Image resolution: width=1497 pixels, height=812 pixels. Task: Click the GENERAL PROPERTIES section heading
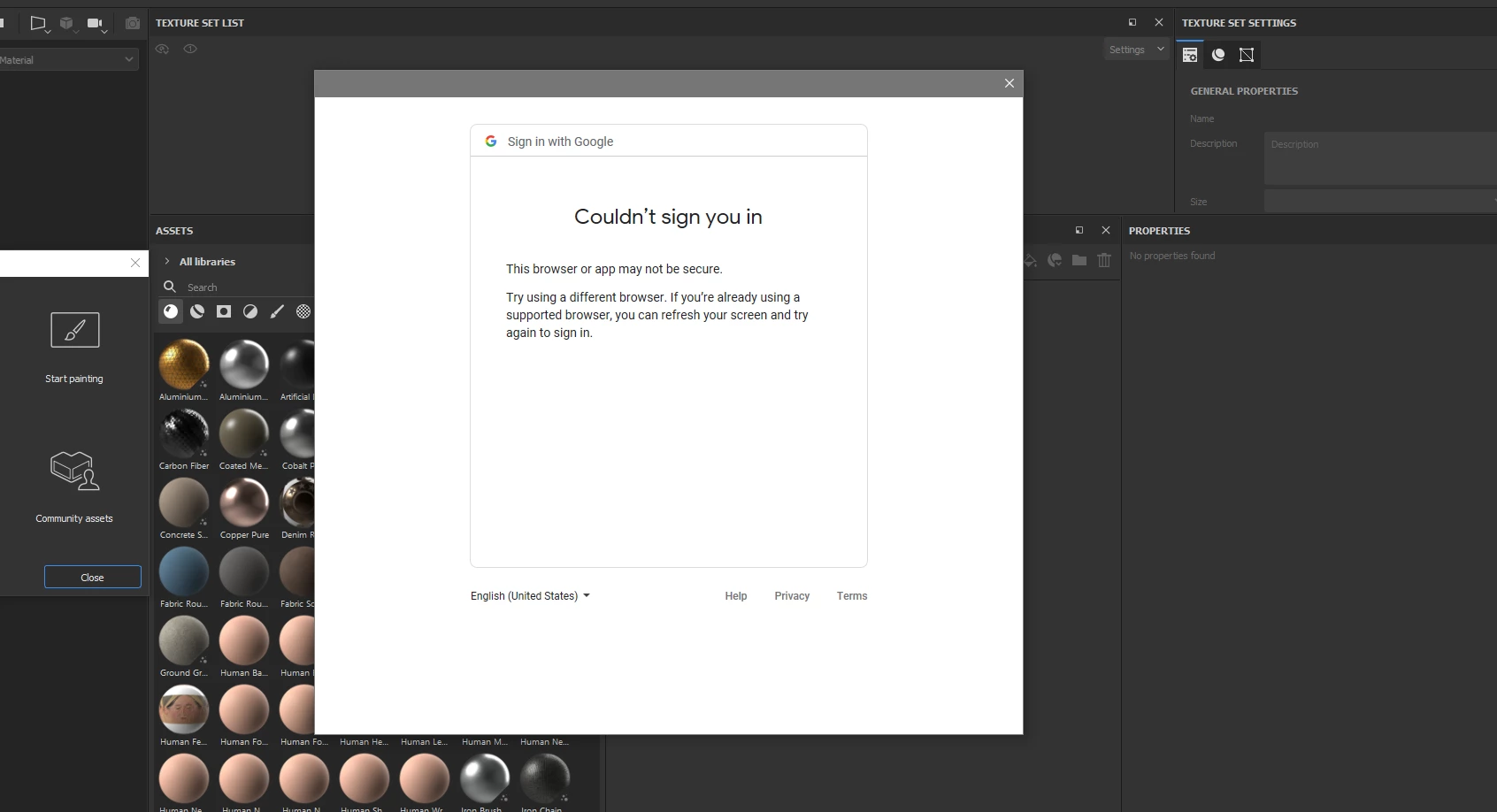[x=1244, y=91]
